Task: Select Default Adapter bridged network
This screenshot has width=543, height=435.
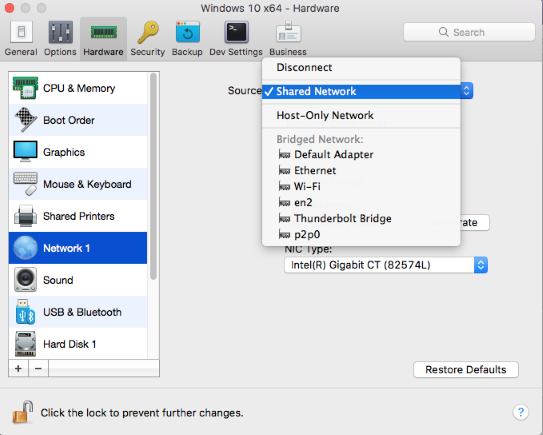Action: tap(361, 154)
